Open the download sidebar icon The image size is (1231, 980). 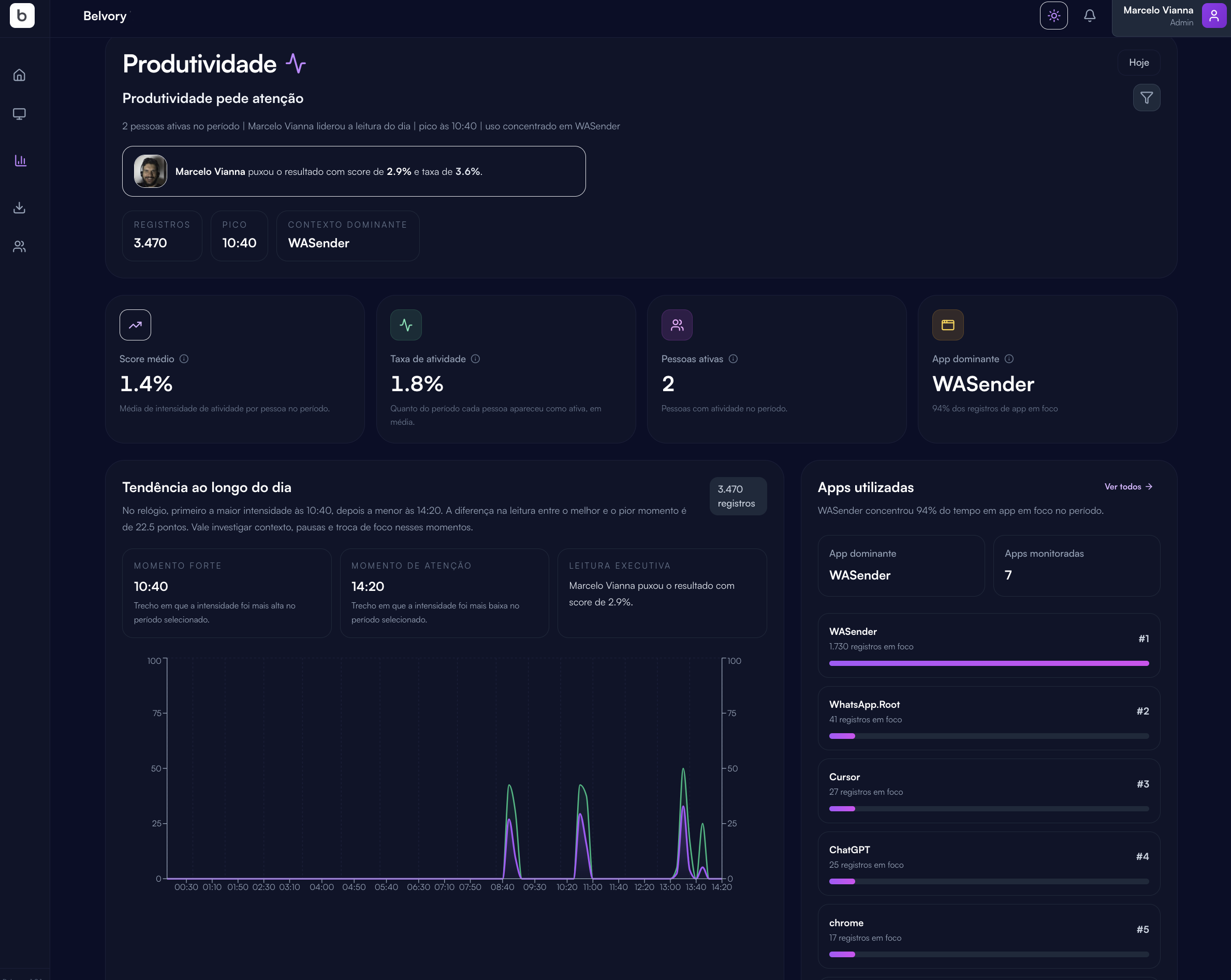click(20, 207)
